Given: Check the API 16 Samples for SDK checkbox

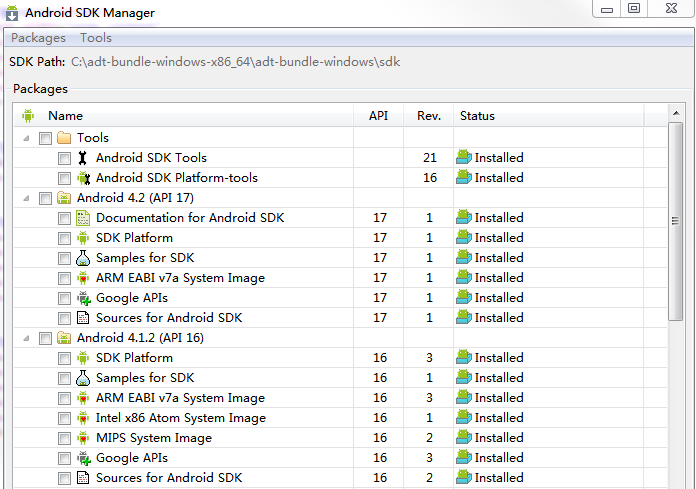Looking at the screenshot, I should coord(64,379).
